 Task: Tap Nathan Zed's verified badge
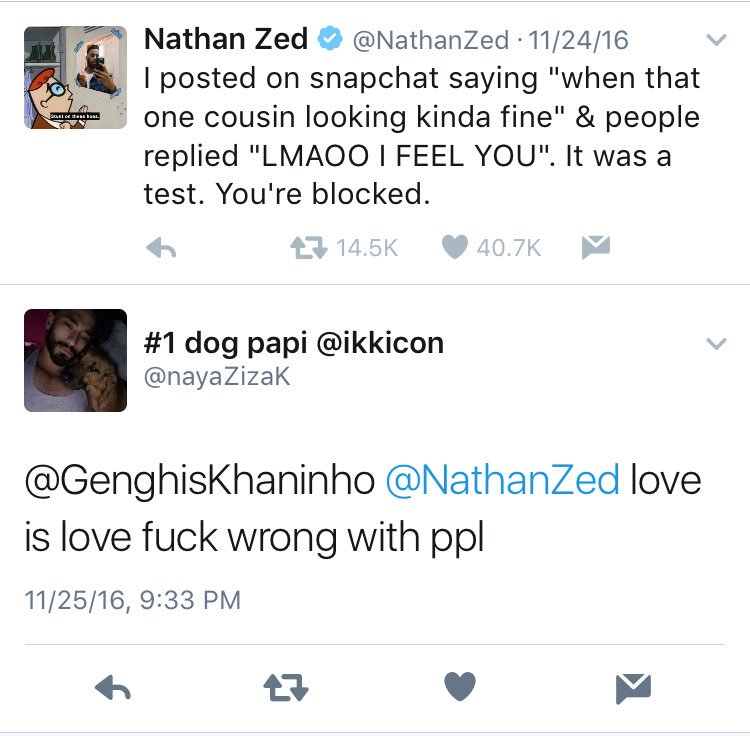[x=329, y=40]
